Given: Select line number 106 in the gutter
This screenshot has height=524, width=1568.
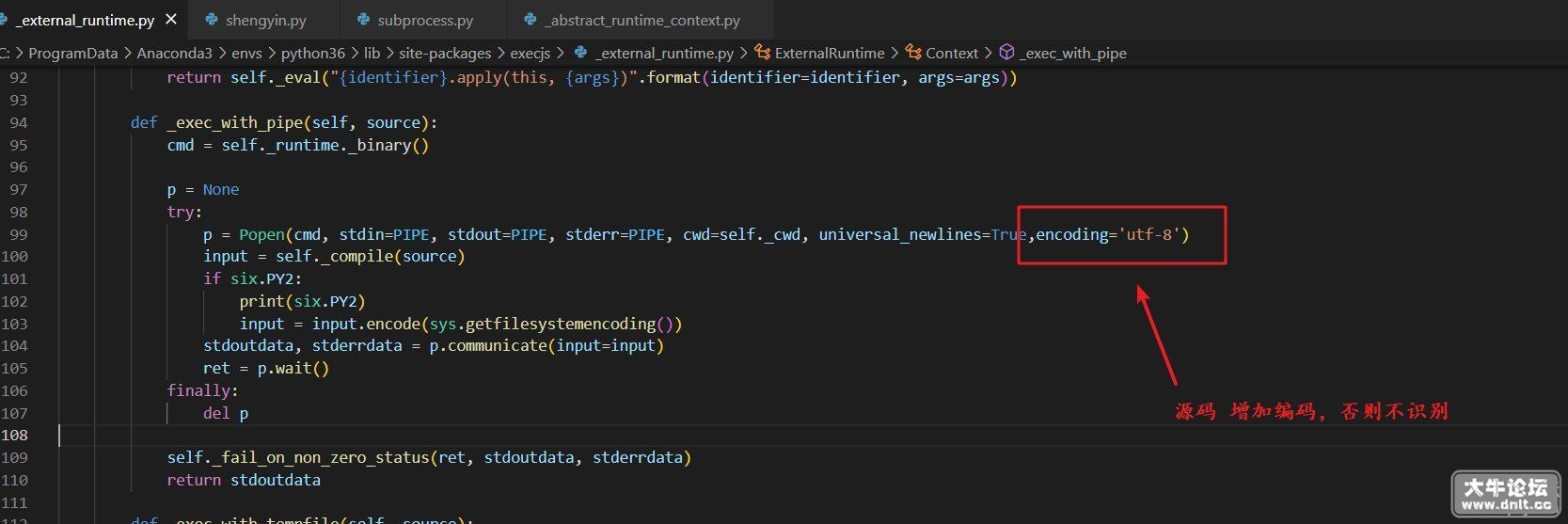Looking at the screenshot, I should coord(15,390).
